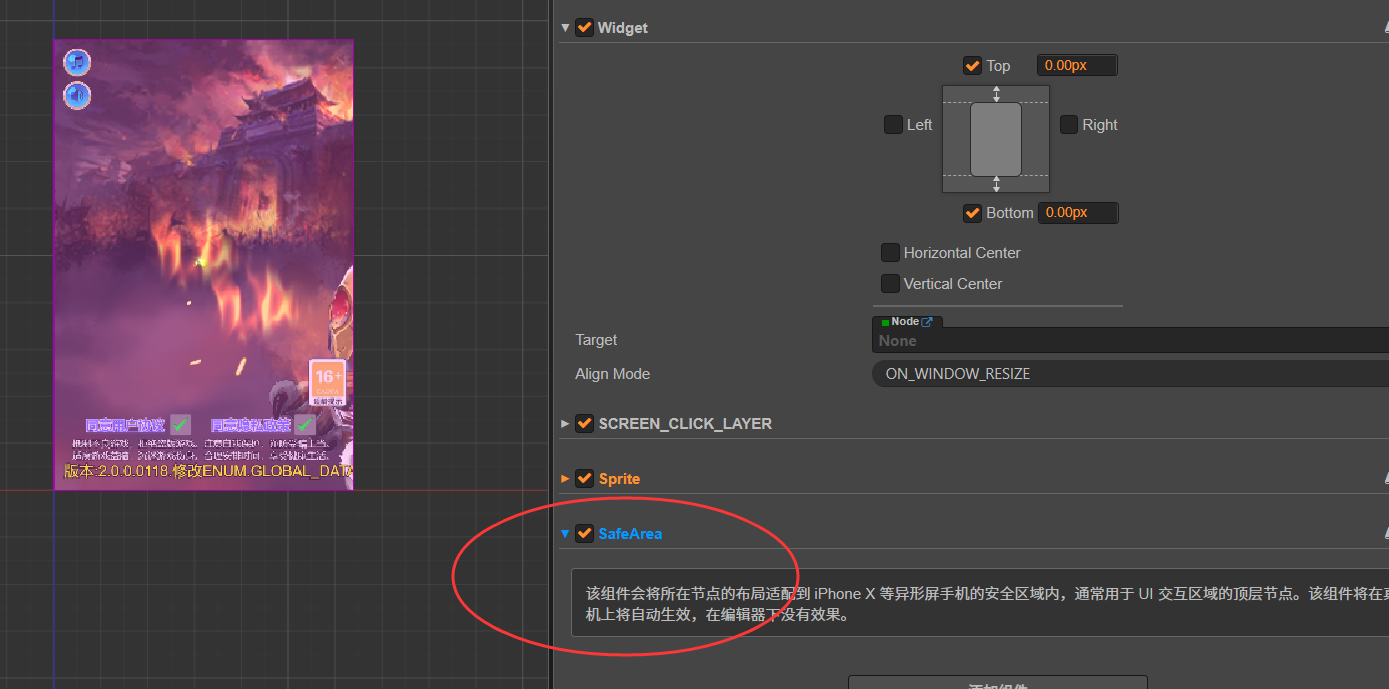
Task: Toggle the SafeArea component checkbox
Action: pyautogui.click(x=585, y=534)
